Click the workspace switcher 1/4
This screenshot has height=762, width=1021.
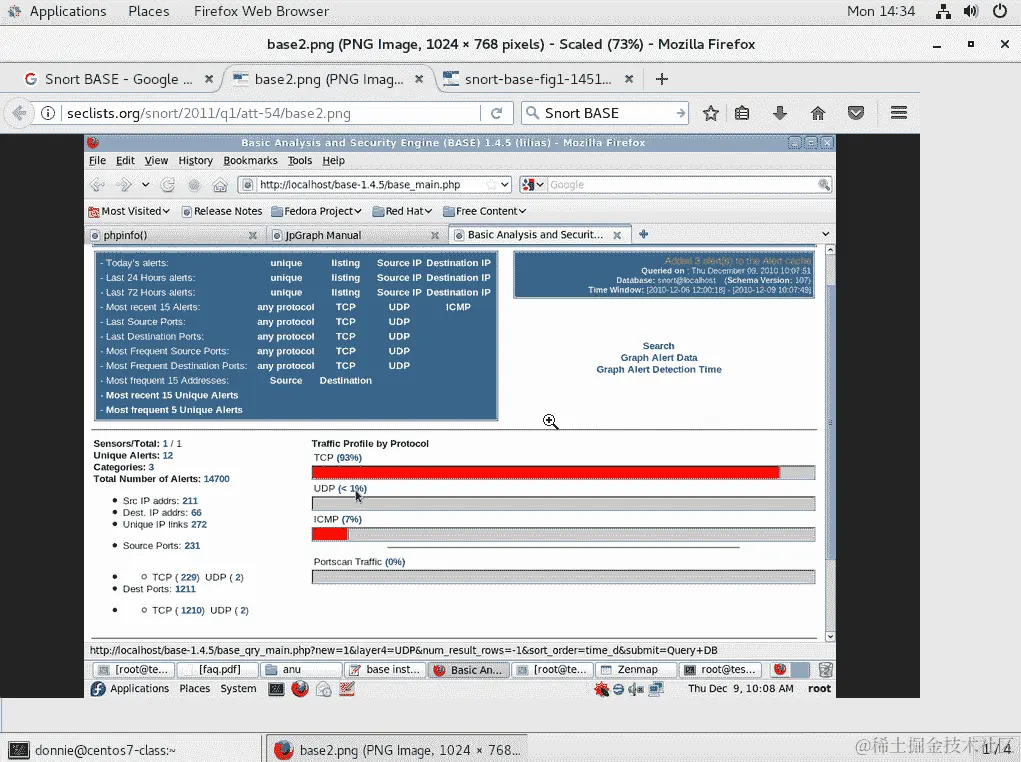[996, 750]
